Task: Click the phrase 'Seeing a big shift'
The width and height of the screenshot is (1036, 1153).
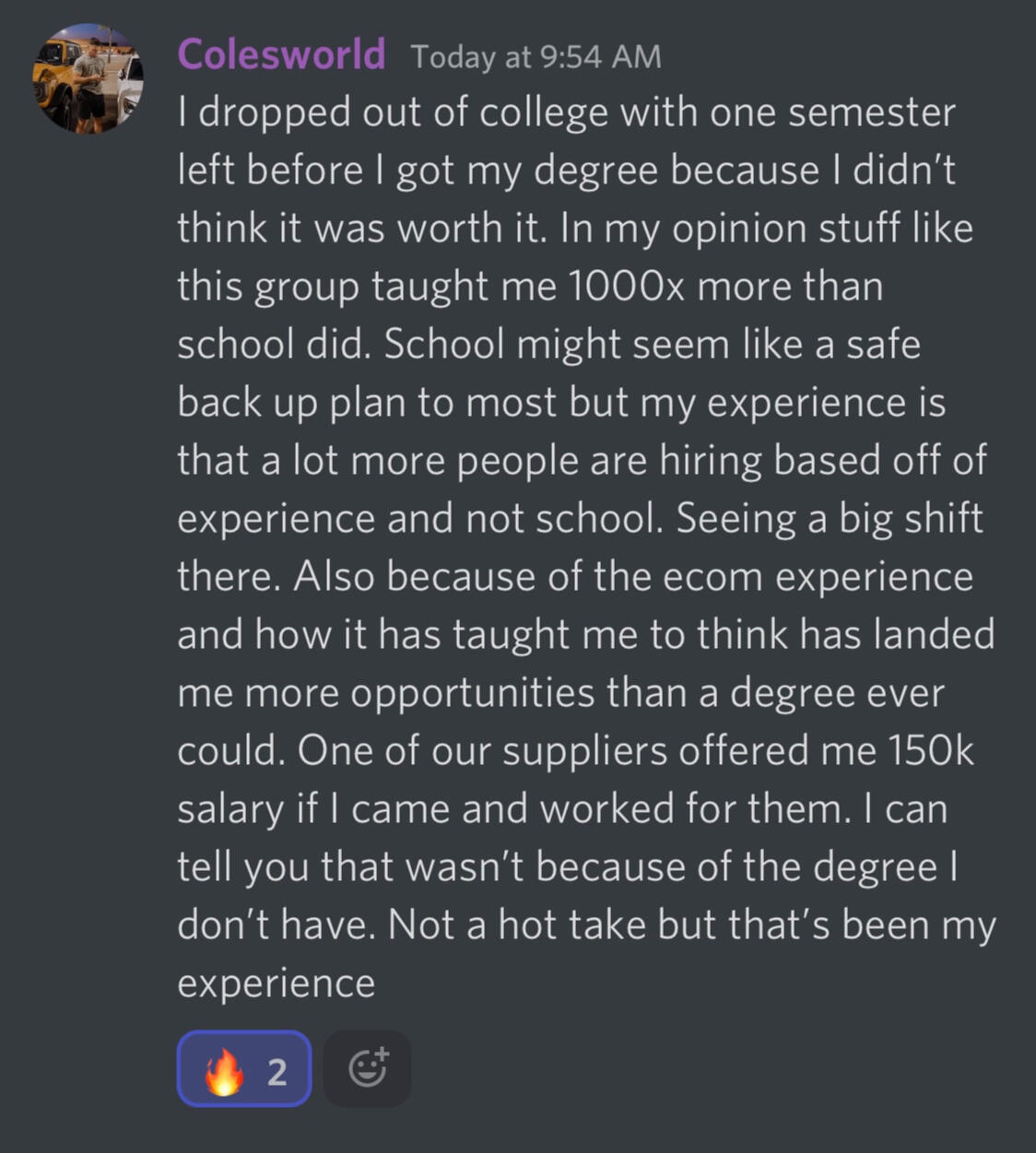Action: click(x=829, y=519)
